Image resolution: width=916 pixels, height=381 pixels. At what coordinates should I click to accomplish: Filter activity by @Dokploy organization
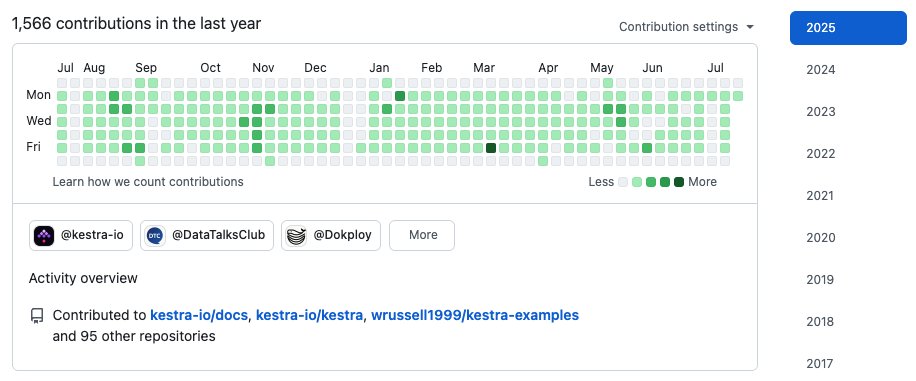tap(331, 235)
